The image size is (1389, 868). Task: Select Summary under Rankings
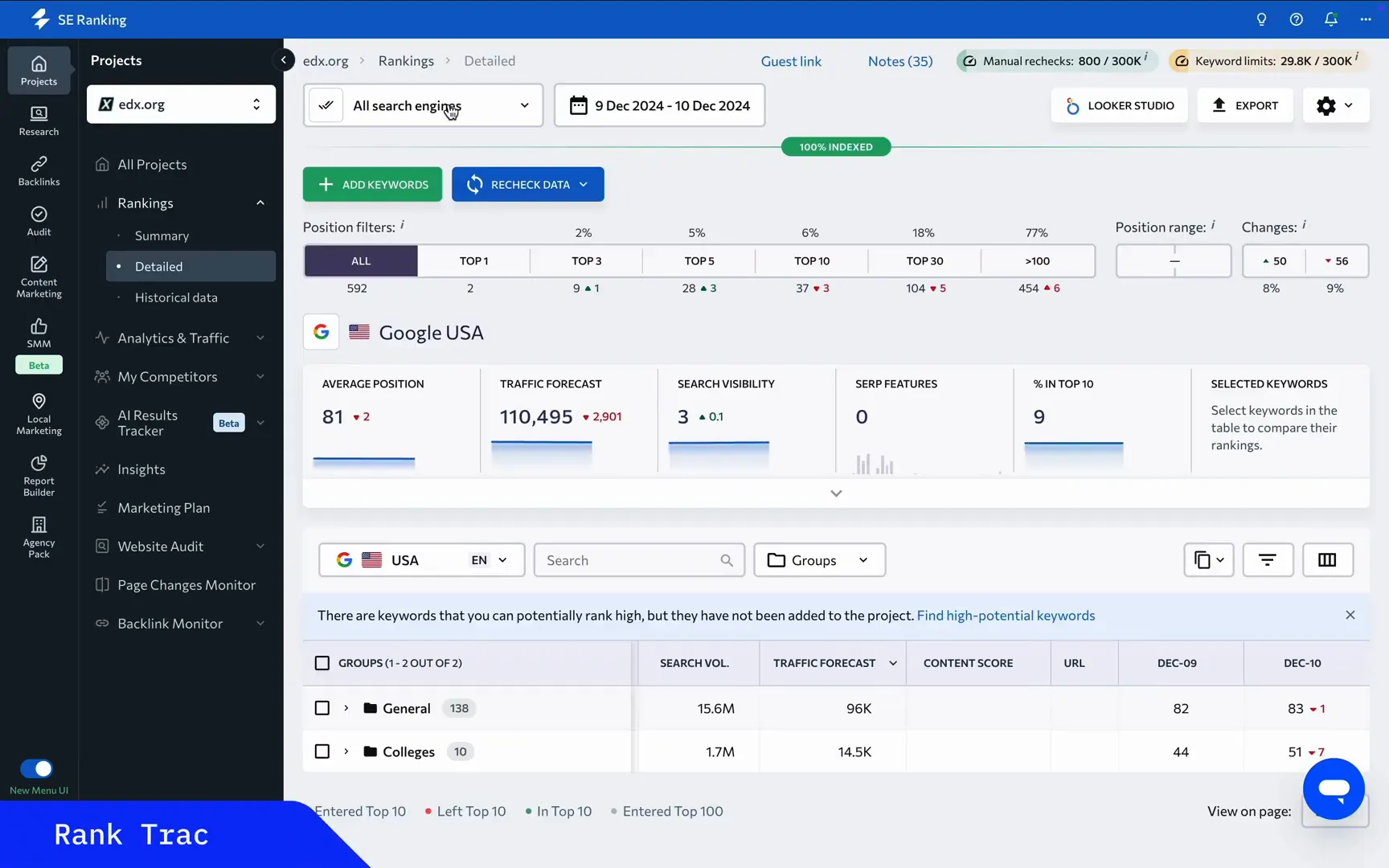click(161, 235)
